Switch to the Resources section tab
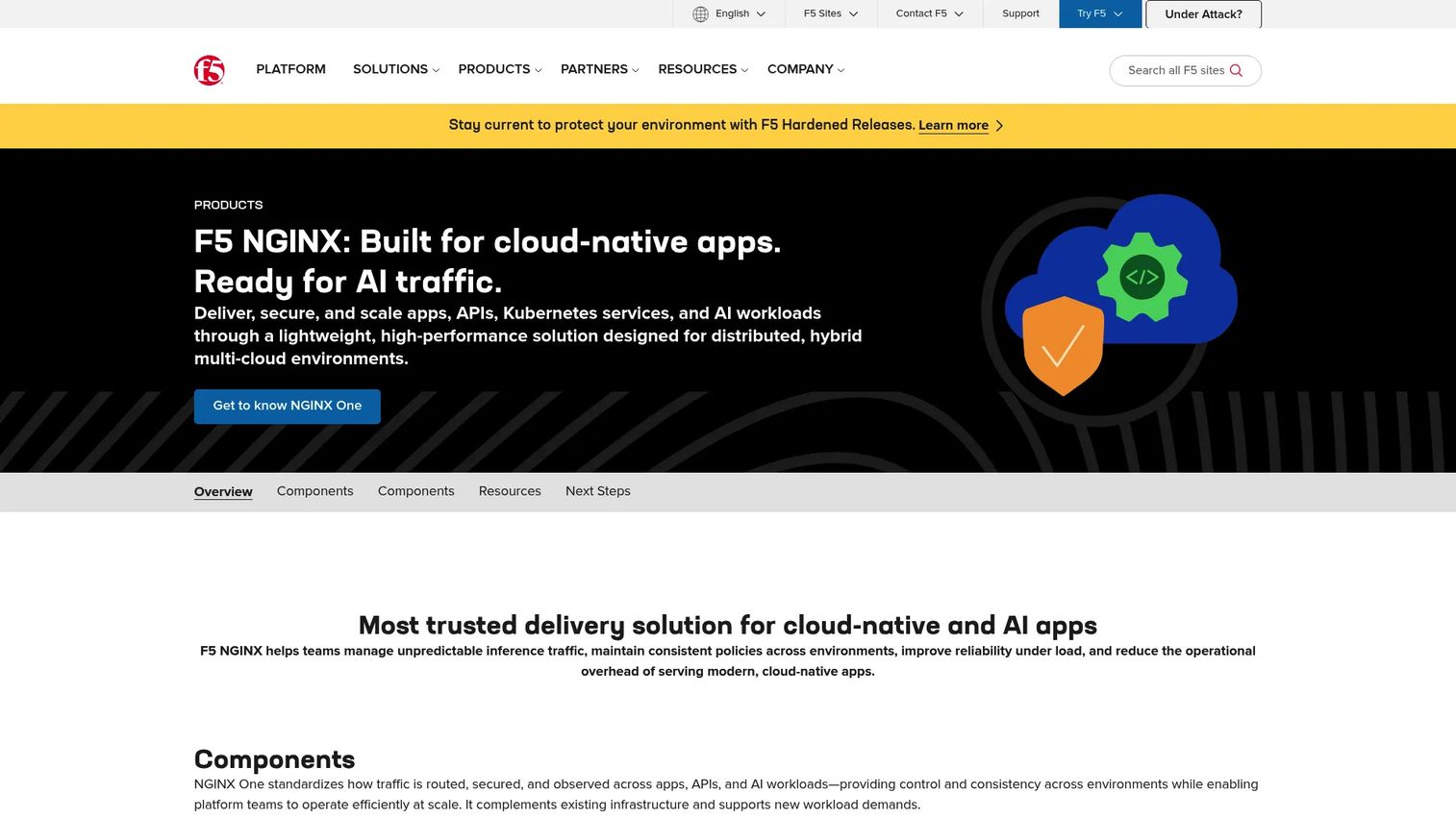The image size is (1456, 818). (510, 491)
